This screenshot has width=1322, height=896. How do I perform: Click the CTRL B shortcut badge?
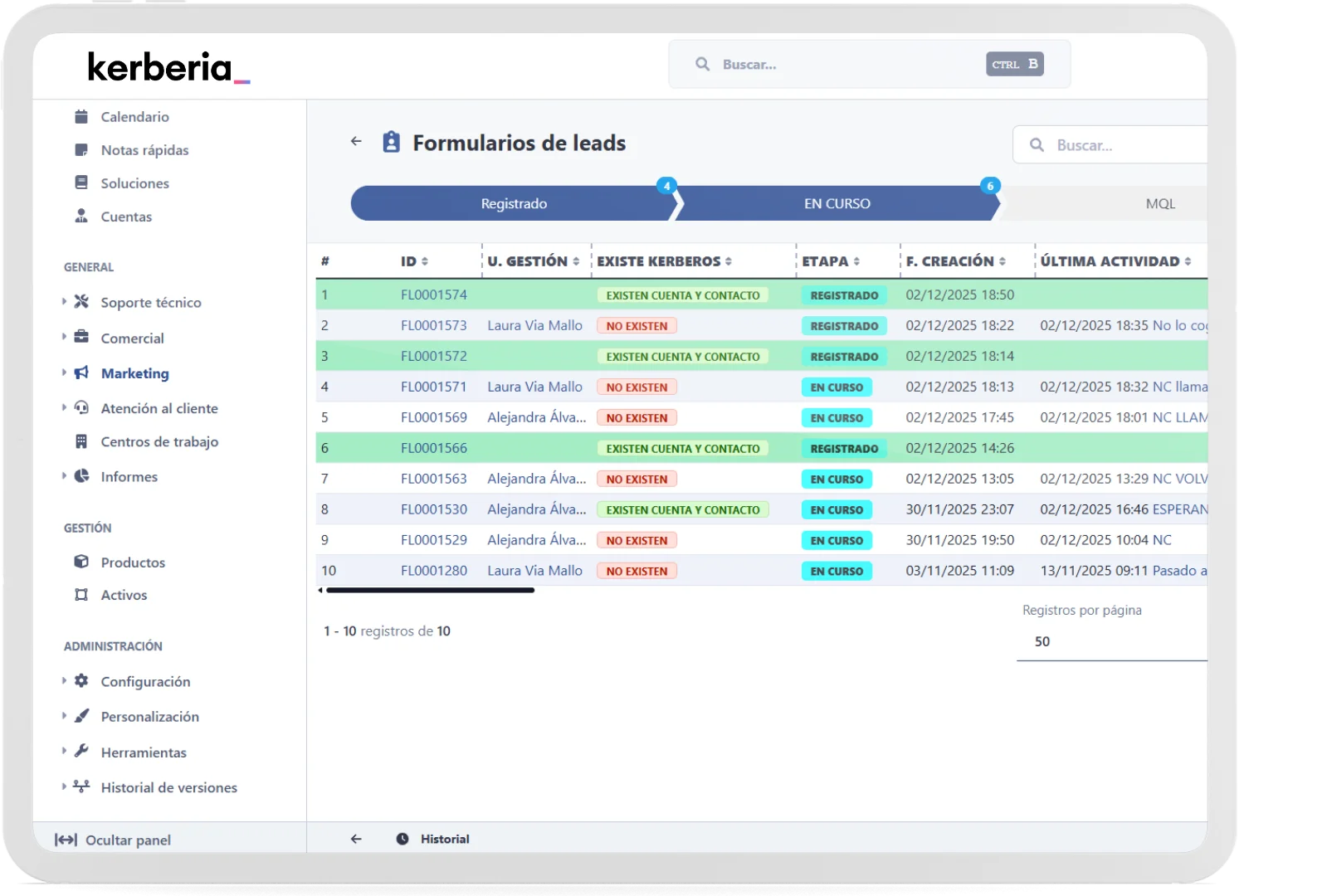click(1015, 64)
